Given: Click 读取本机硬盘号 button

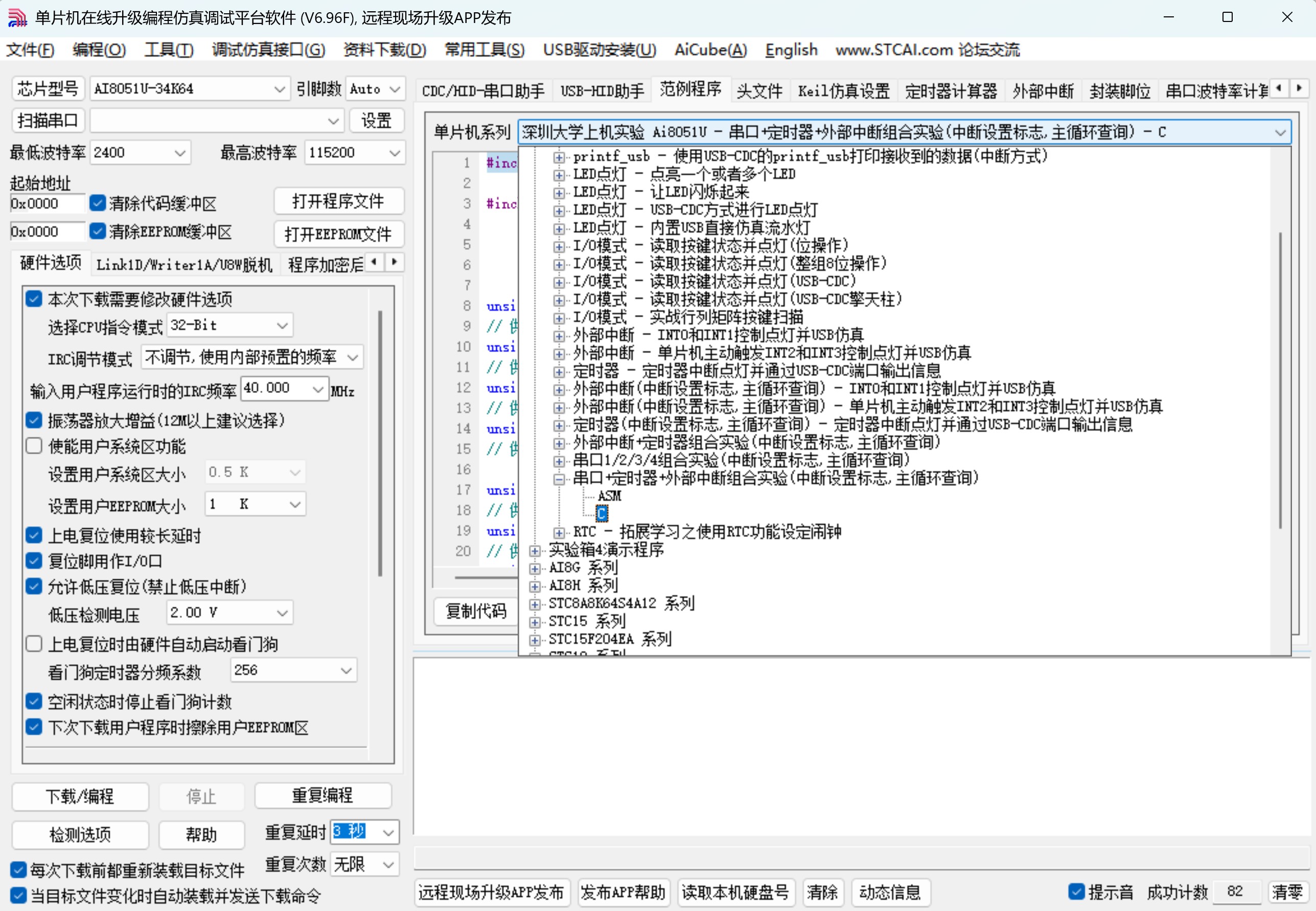Looking at the screenshot, I should (735, 892).
